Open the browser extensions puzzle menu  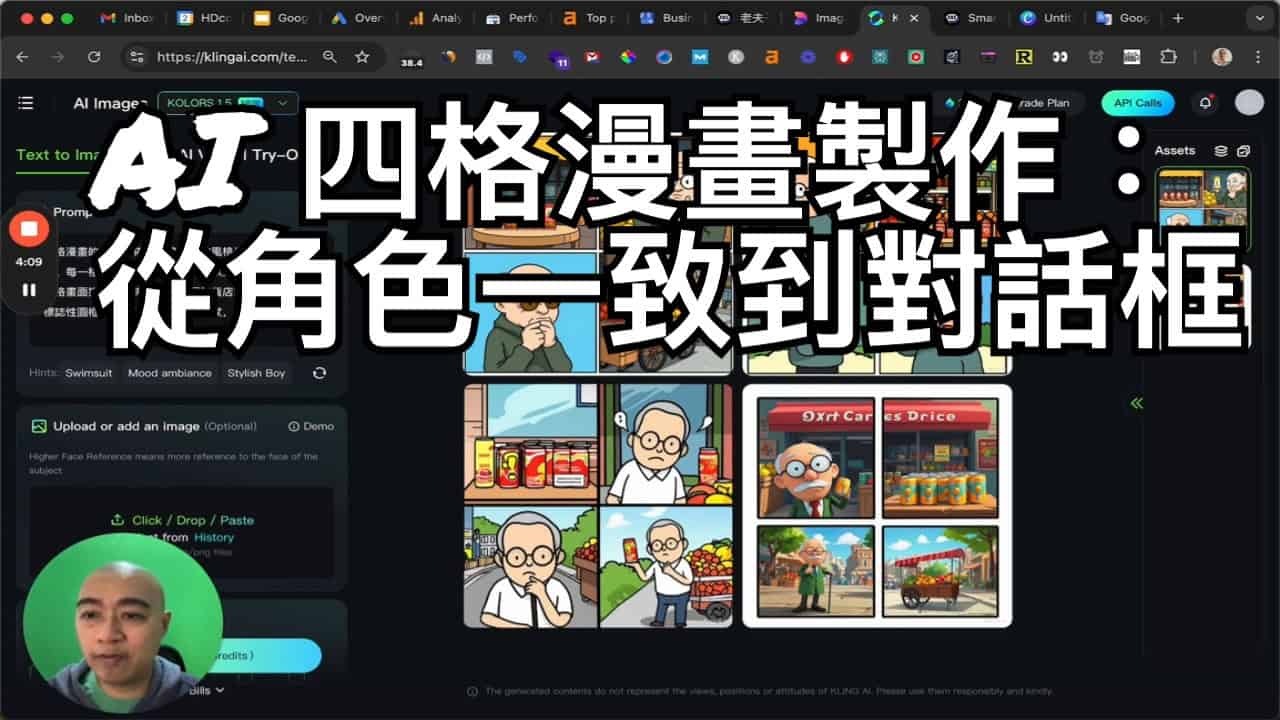[1168, 57]
